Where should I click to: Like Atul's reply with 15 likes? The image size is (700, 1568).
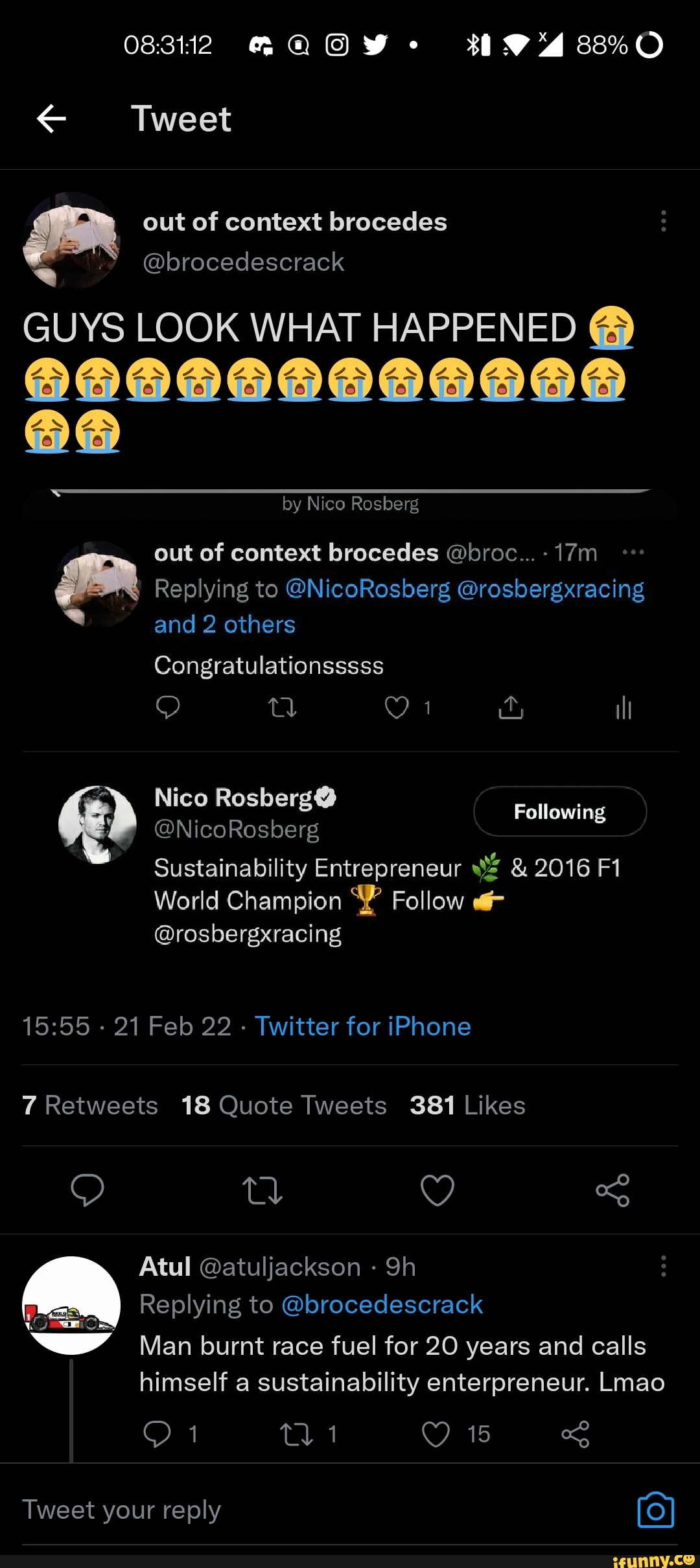pyautogui.click(x=436, y=1434)
